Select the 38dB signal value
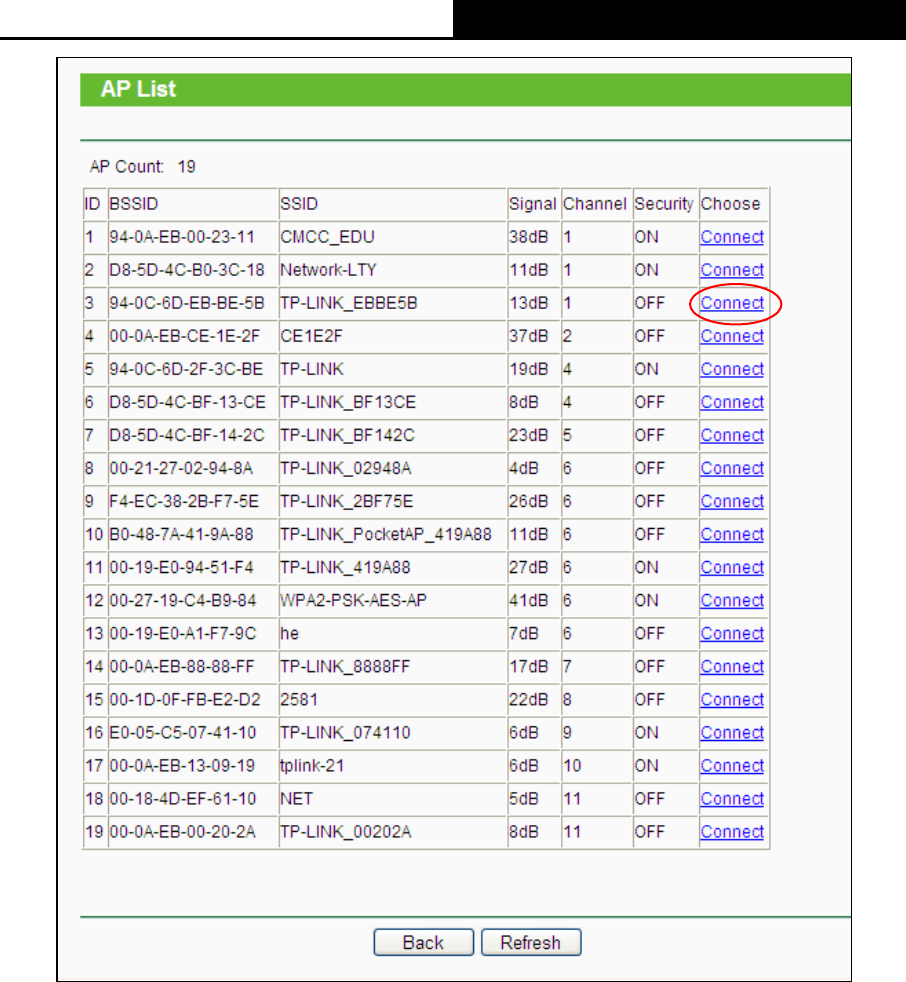 coord(528,237)
